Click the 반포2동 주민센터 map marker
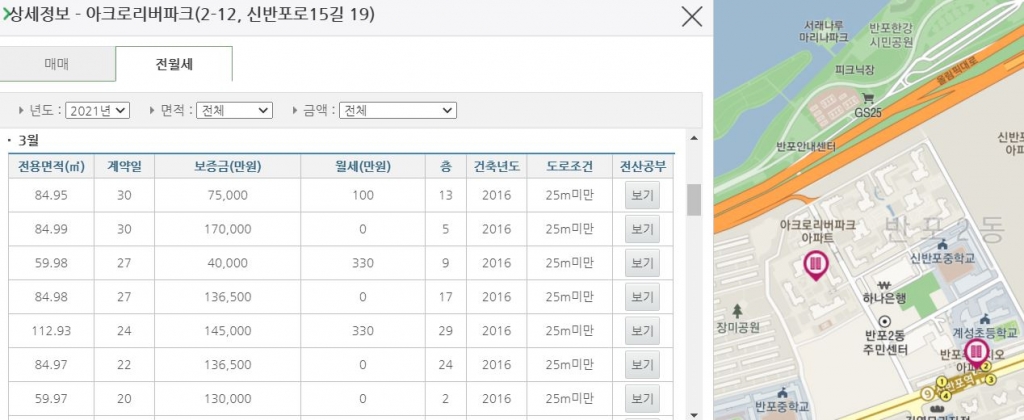The image size is (1024, 420). coord(885,321)
